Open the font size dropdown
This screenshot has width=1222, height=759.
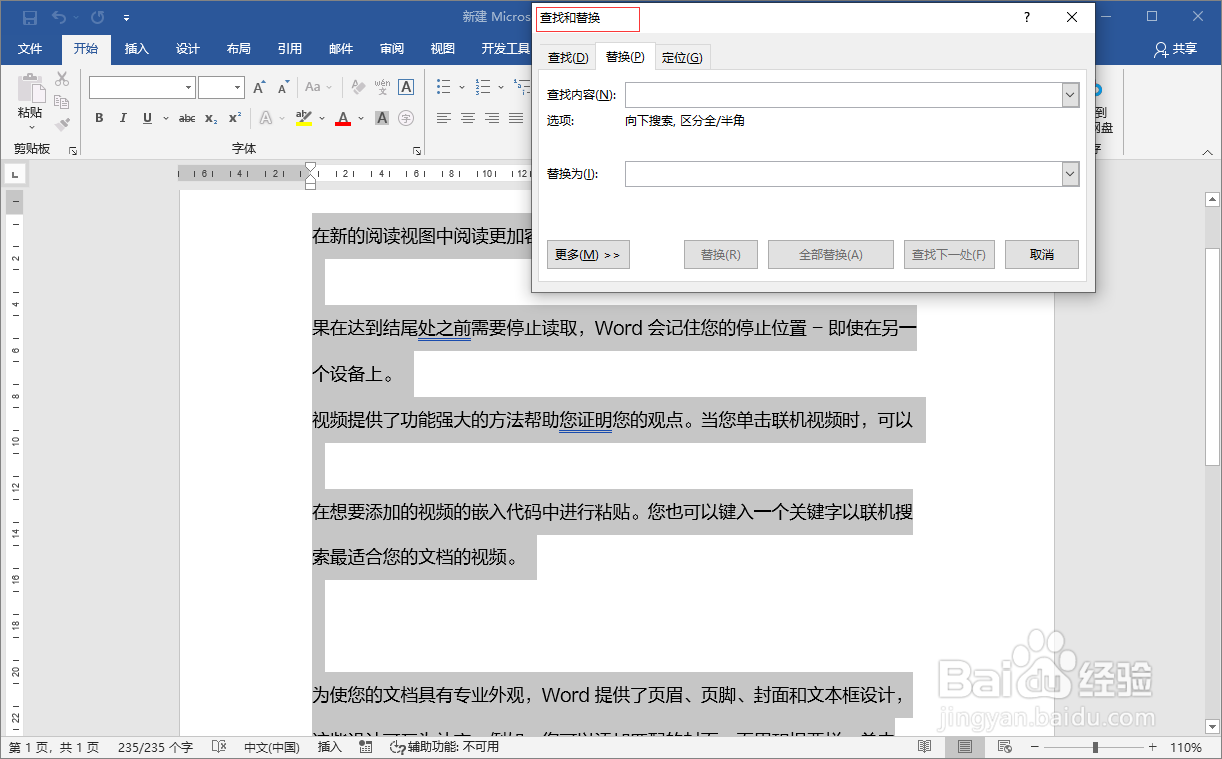point(238,88)
